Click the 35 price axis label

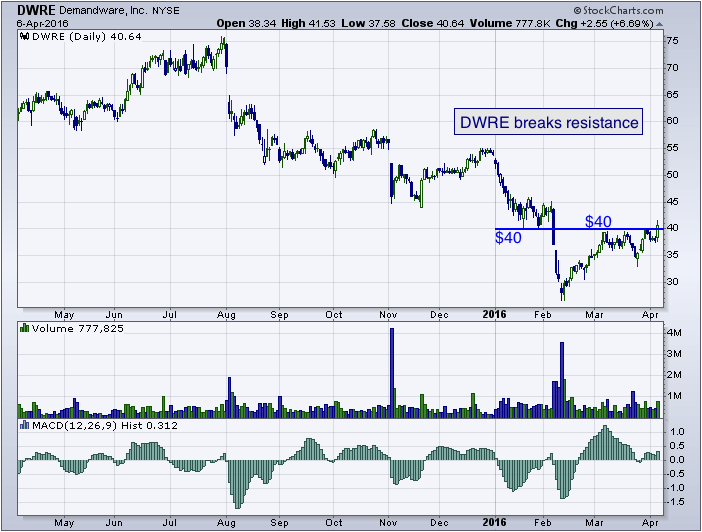click(672, 255)
